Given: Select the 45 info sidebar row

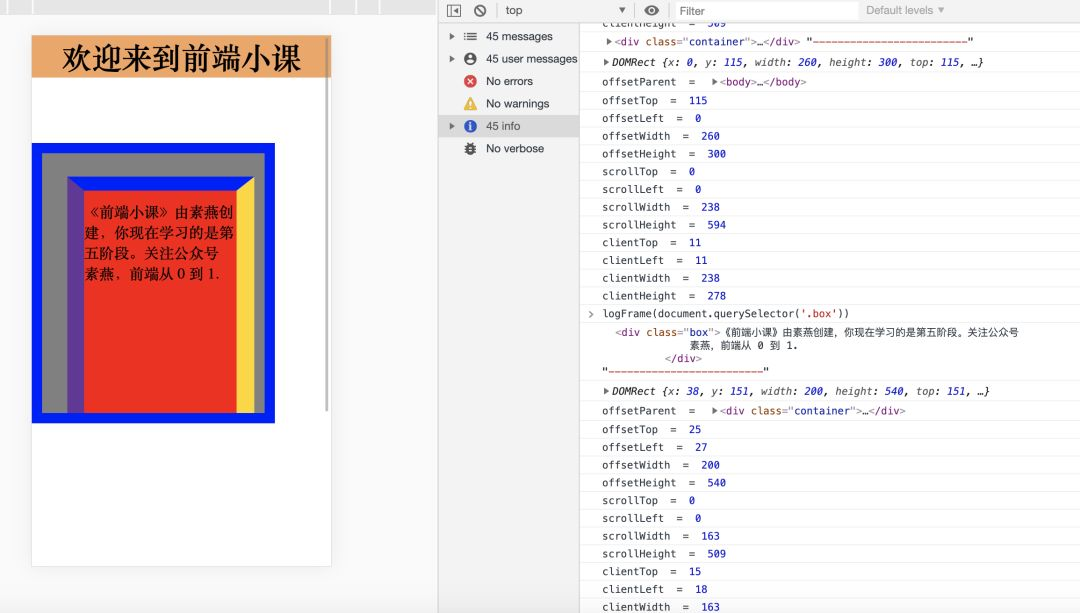Looking at the screenshot, I should click(x=509, y=126).
